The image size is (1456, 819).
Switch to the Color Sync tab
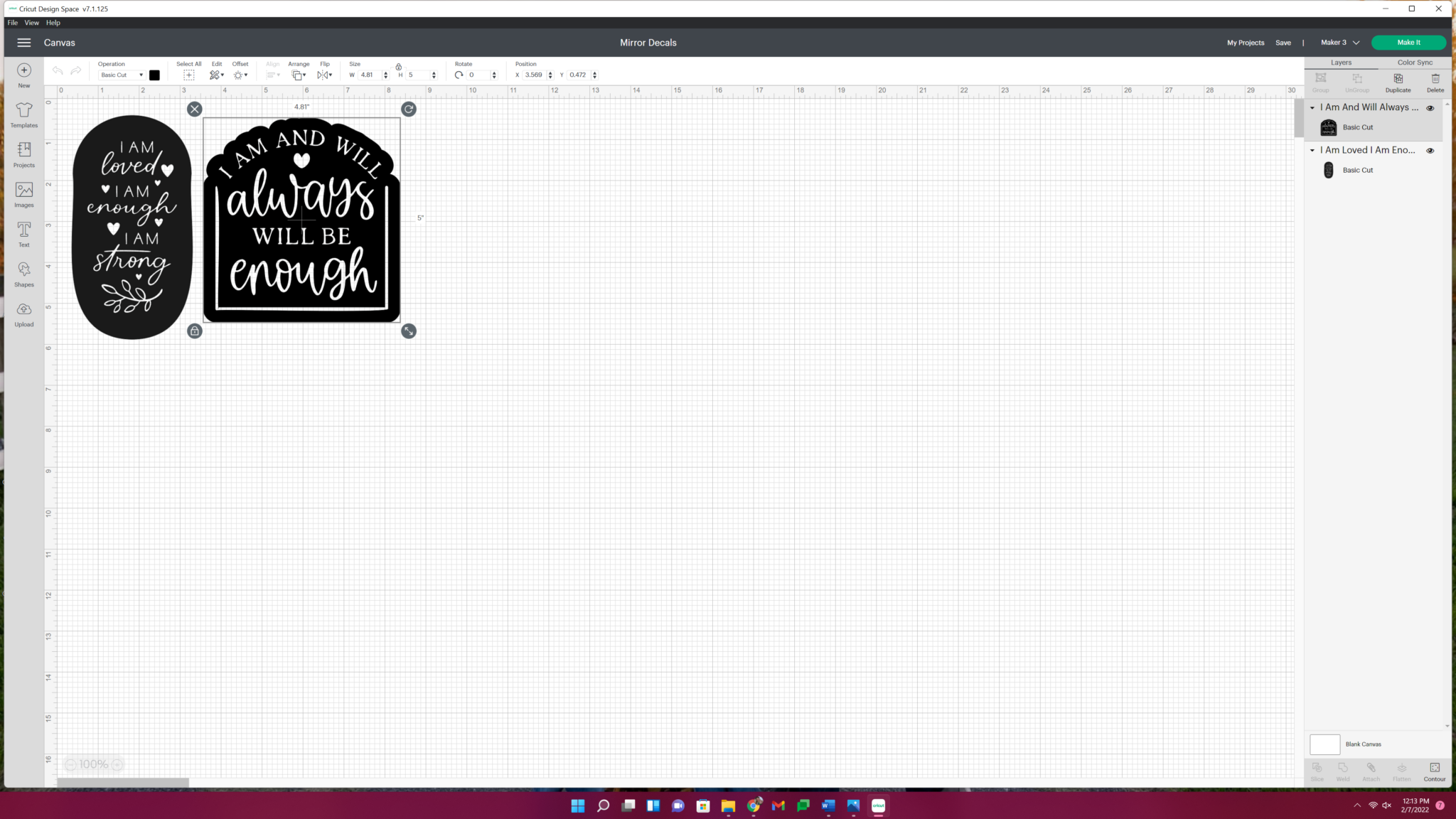[x=1415, y=62]
